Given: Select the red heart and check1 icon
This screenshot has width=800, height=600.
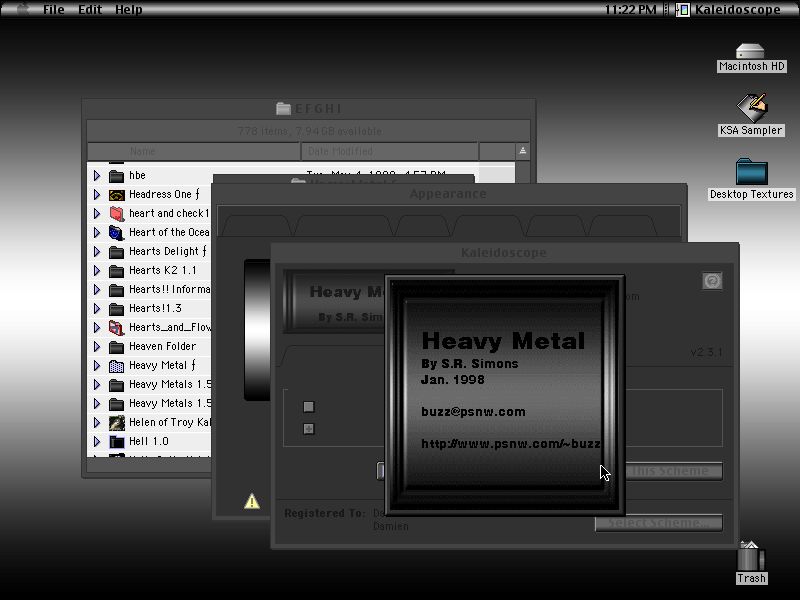Looking at the screenshot, I should (116, 214).
